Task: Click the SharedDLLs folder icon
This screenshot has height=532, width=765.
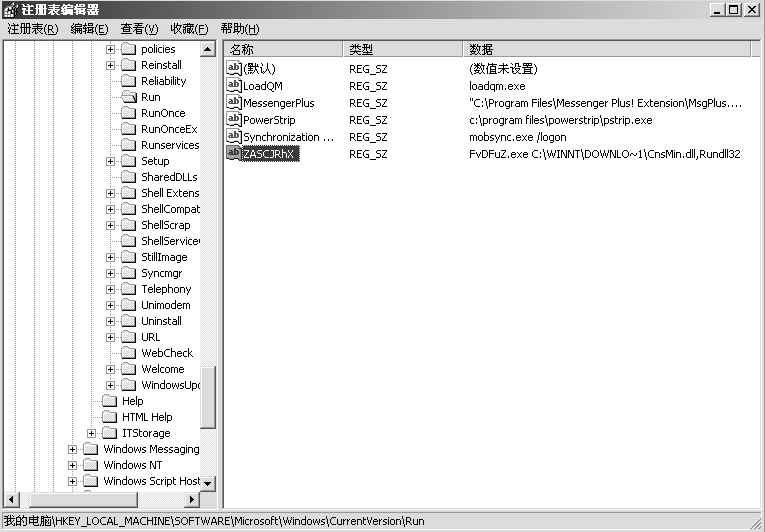Action: tap(128, 177)
